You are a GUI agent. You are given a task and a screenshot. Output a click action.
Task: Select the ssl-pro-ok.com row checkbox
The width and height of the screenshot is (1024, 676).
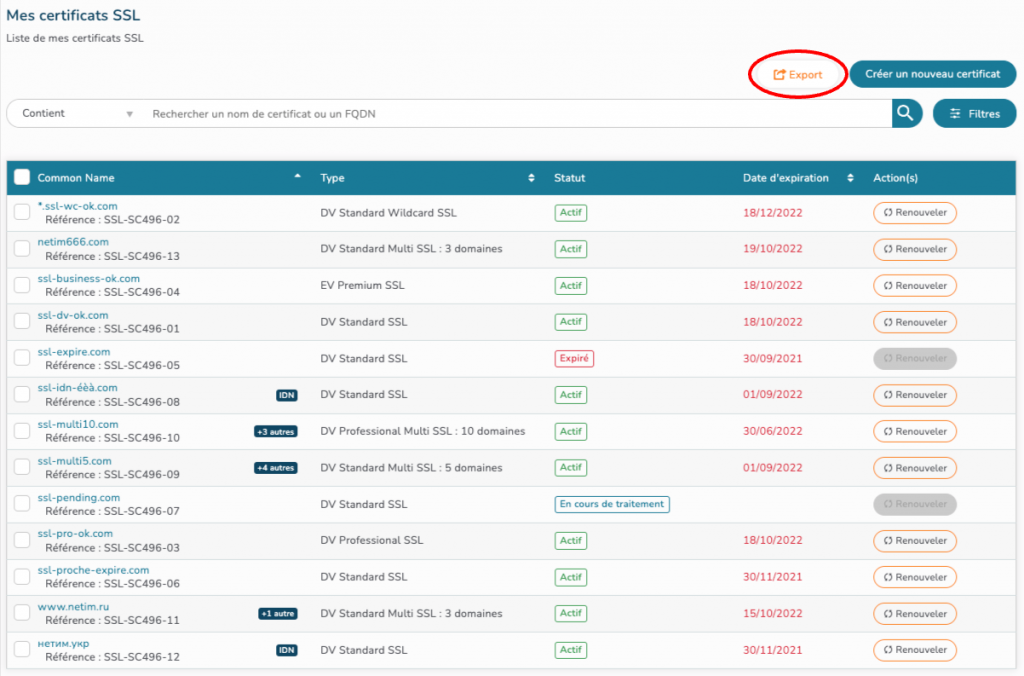tap(22, 541)
